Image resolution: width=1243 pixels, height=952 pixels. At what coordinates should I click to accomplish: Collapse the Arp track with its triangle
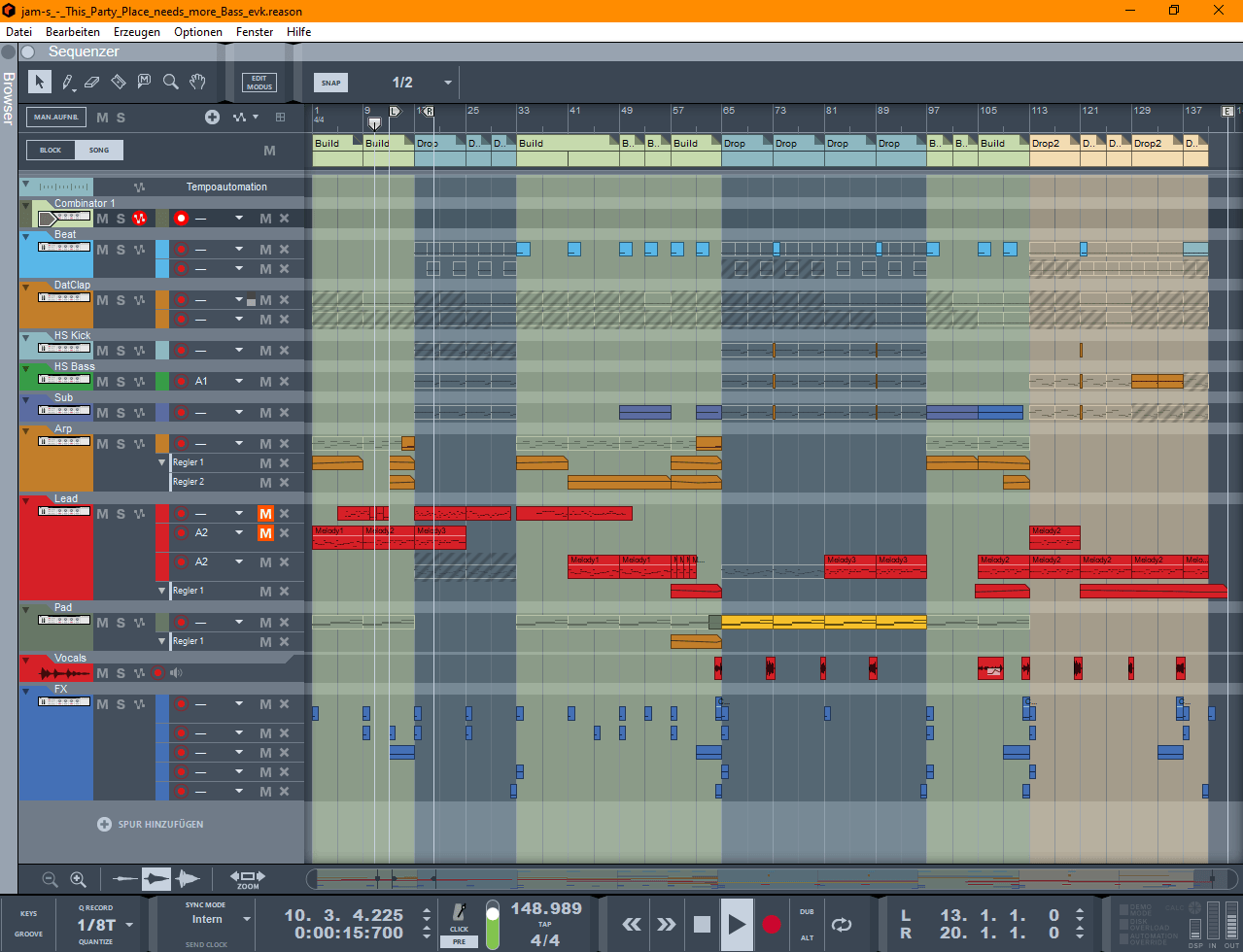26,429
